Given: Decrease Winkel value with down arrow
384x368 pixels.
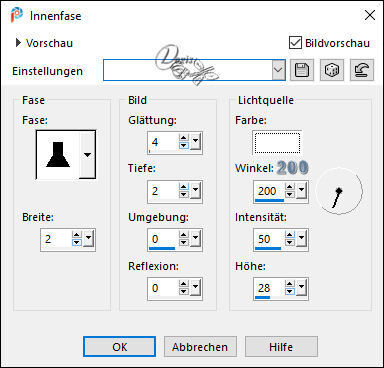Looking at the screenshot, I should (x=290, y=194).
